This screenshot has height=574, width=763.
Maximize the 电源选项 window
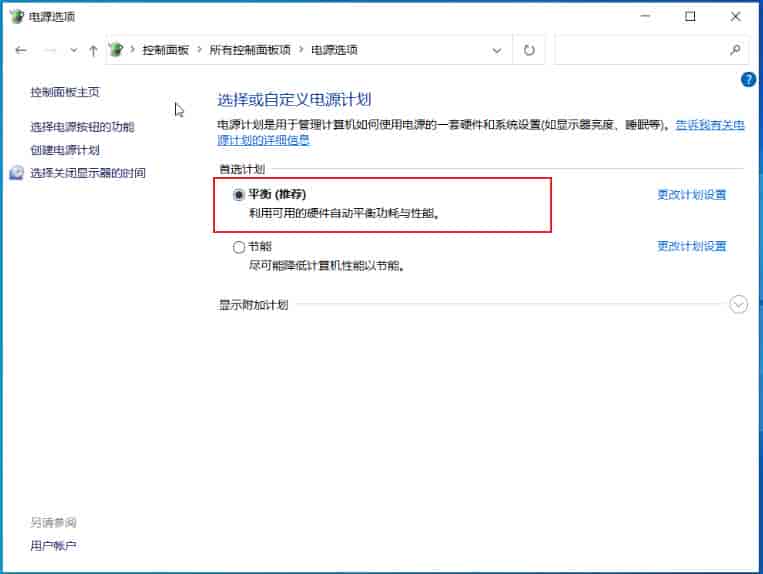[690, 16]
